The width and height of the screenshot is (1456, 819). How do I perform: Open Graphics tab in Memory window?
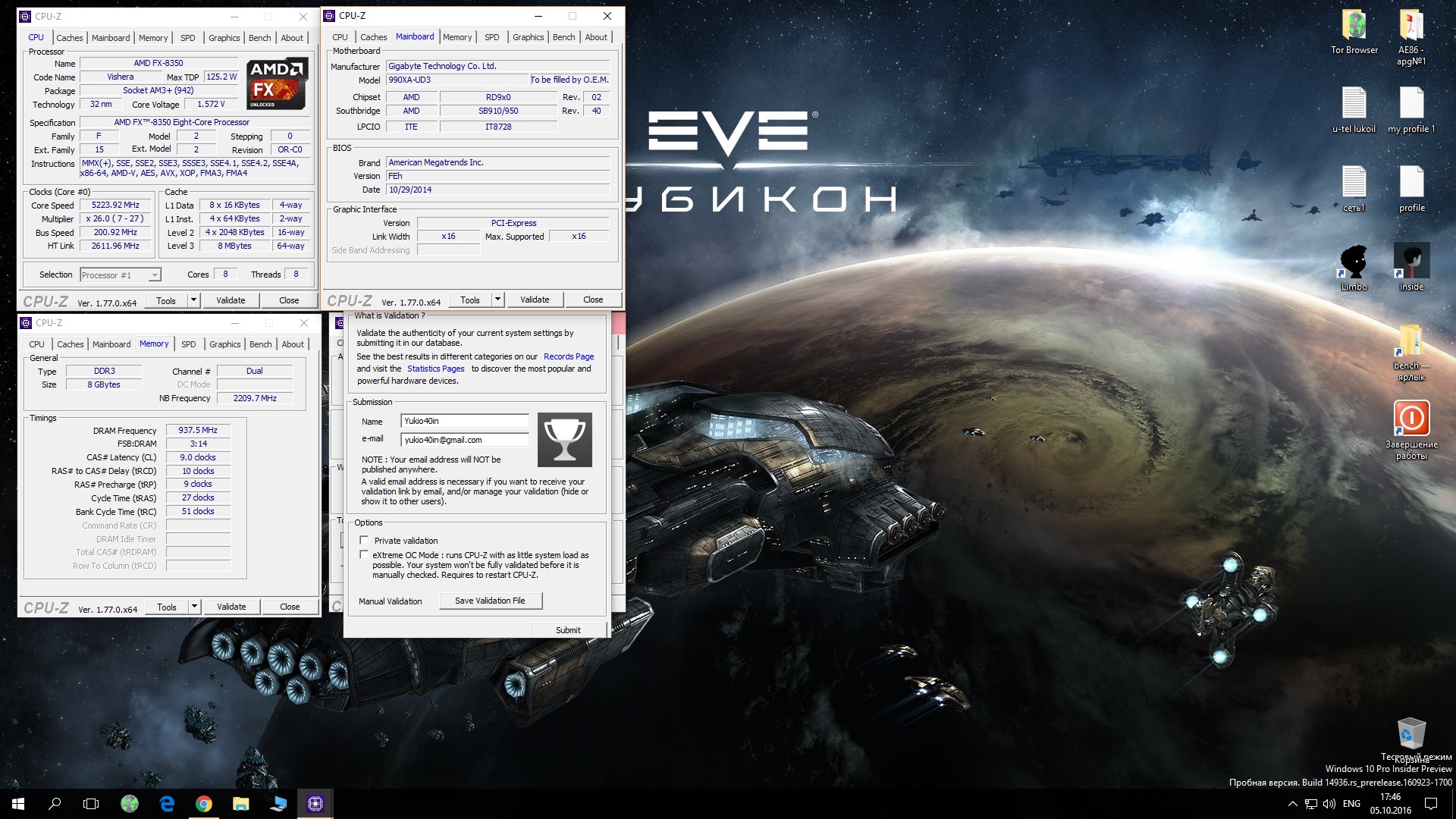coord(225,344)
